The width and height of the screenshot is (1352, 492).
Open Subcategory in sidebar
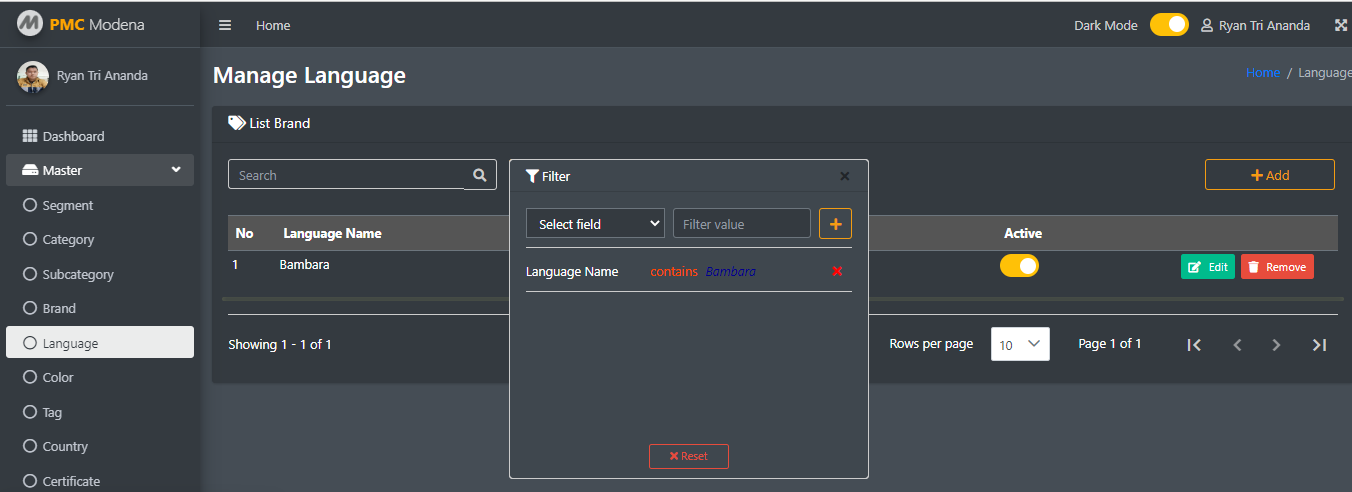tap(100, 274)
